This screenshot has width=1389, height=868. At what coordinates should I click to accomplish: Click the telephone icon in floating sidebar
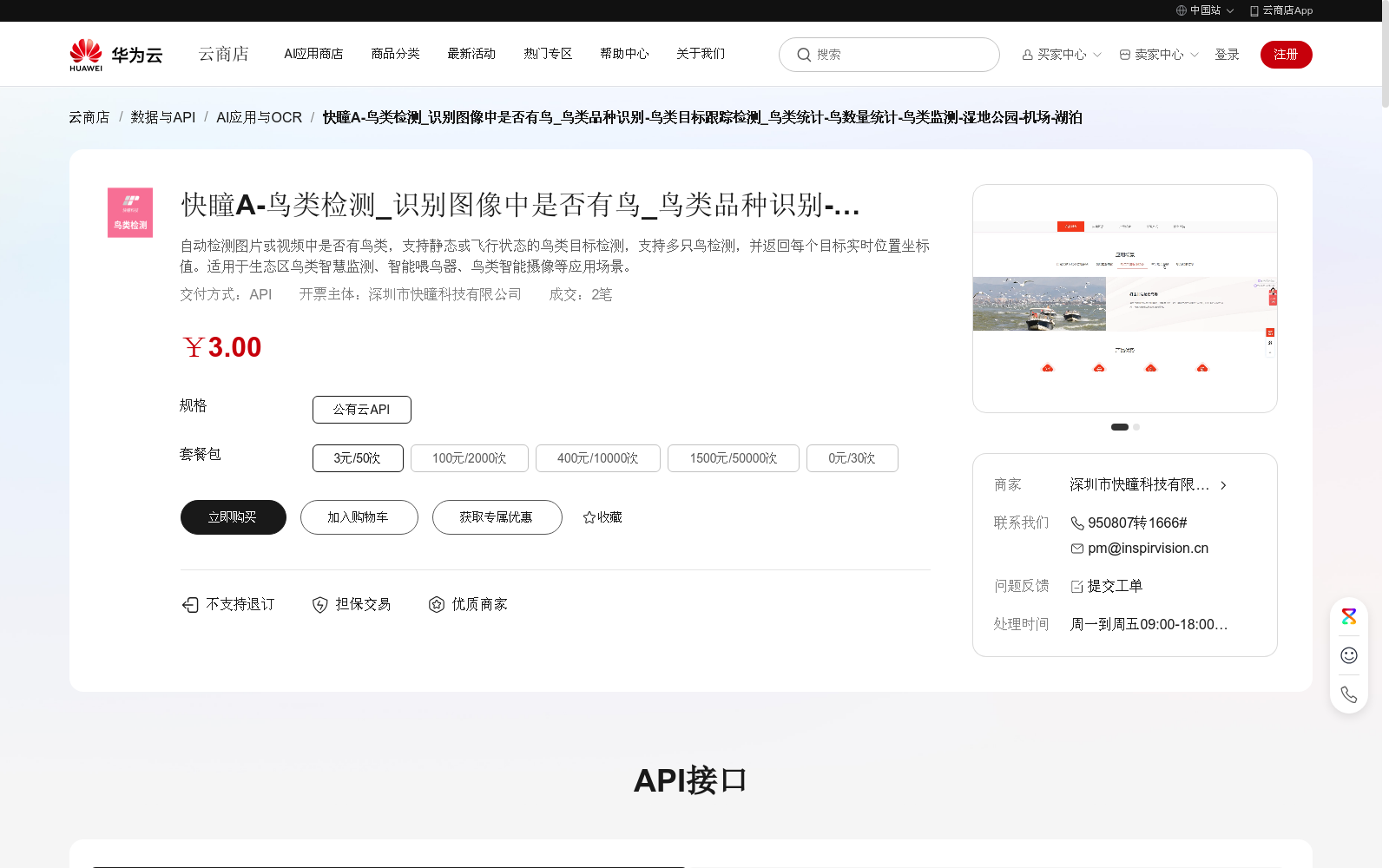1349,694
